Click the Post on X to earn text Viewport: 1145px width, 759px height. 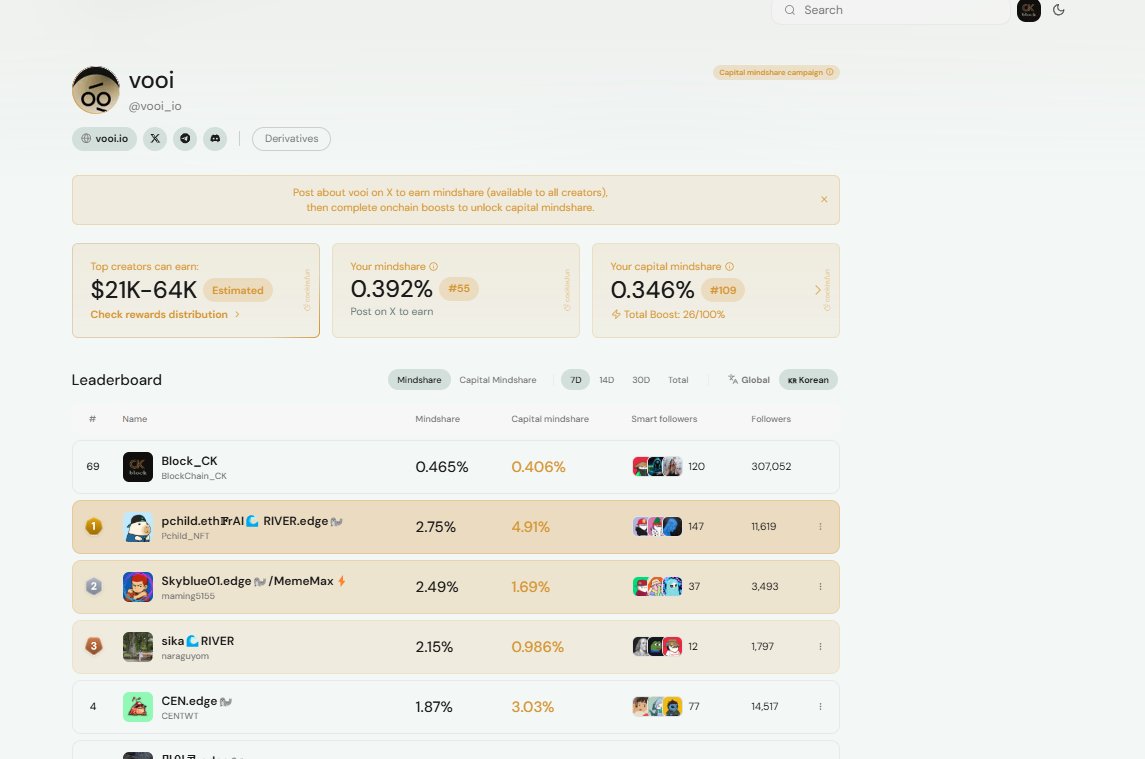(391, 311)
